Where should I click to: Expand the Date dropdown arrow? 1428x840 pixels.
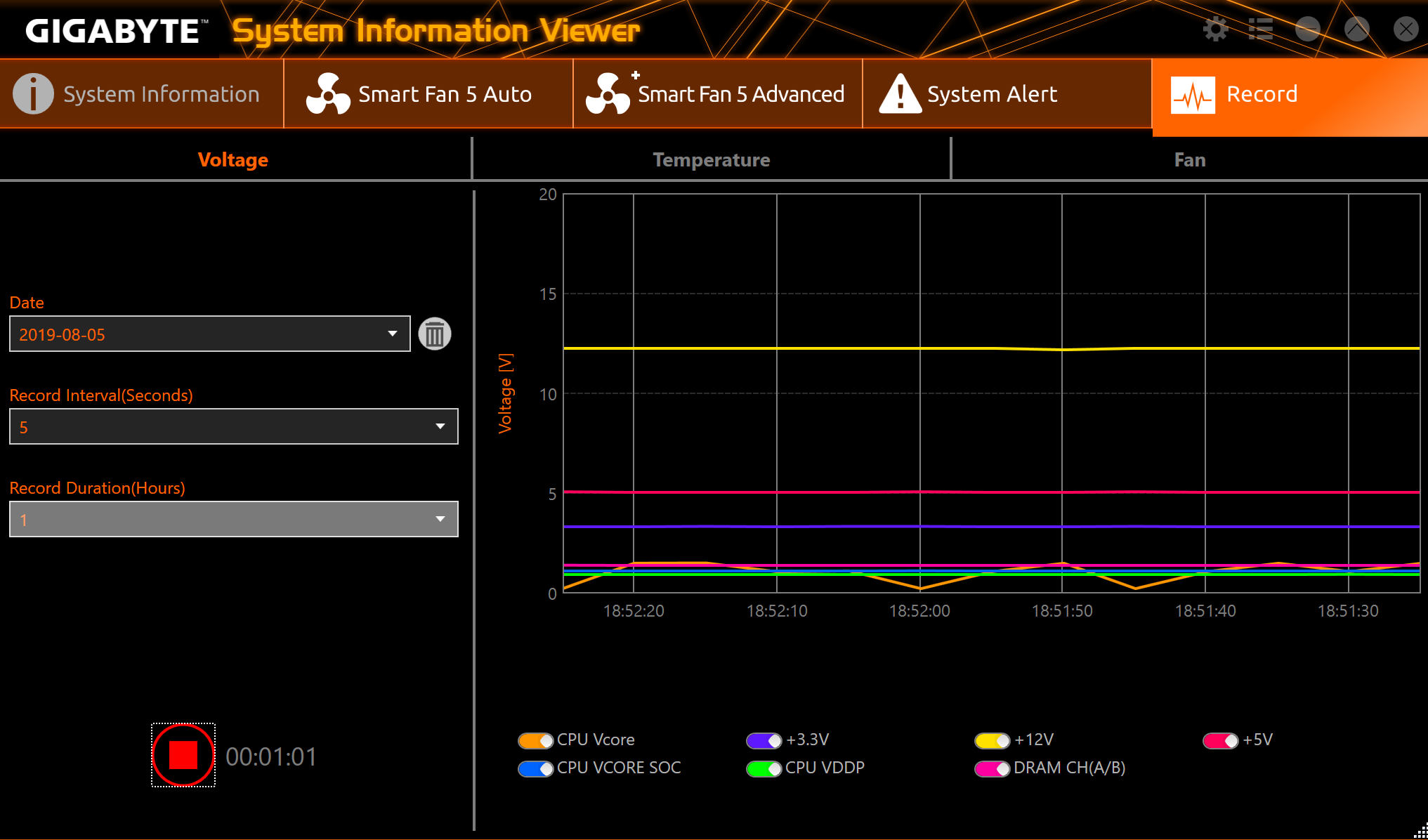[x=393, y=334]
